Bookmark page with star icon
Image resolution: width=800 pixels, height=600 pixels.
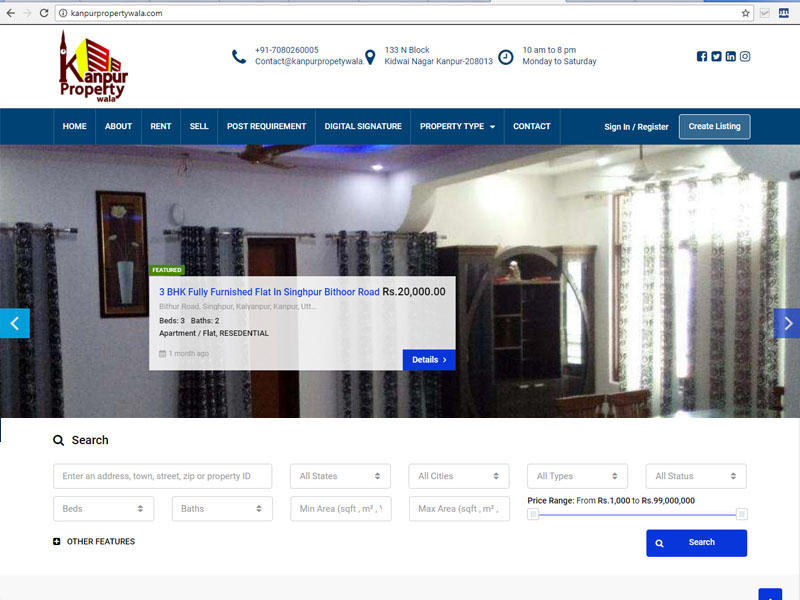[x=745, y=13]
